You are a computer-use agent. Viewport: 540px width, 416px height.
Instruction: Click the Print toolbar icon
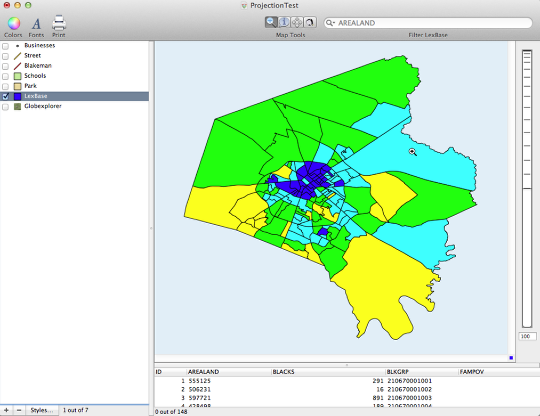59,23
